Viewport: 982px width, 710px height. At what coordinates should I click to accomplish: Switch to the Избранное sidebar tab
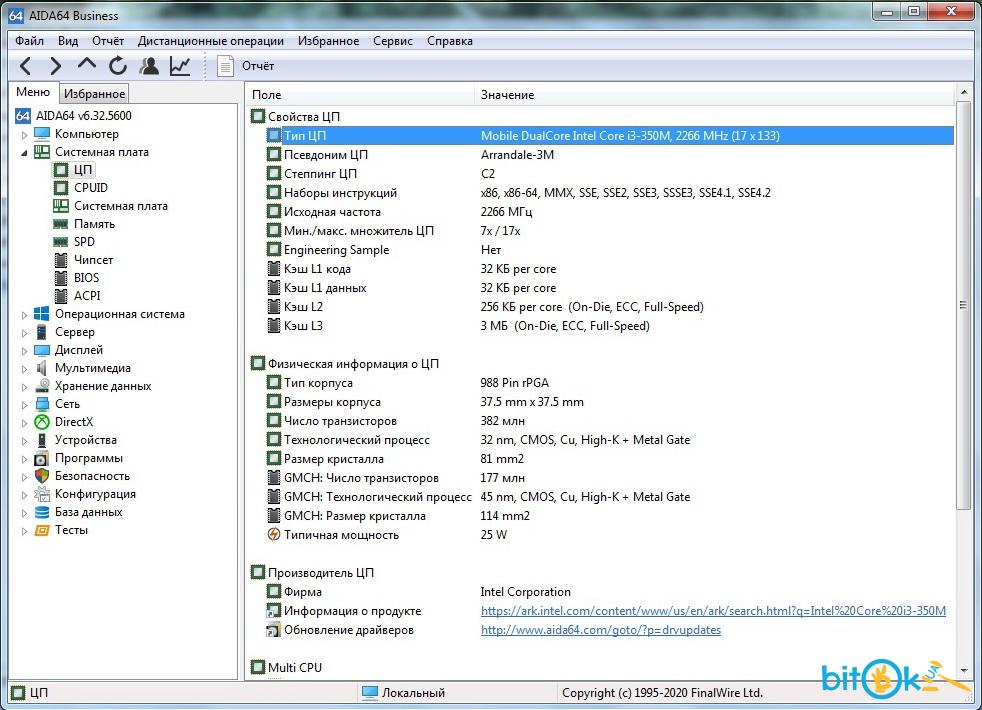[x=95, y=93]
